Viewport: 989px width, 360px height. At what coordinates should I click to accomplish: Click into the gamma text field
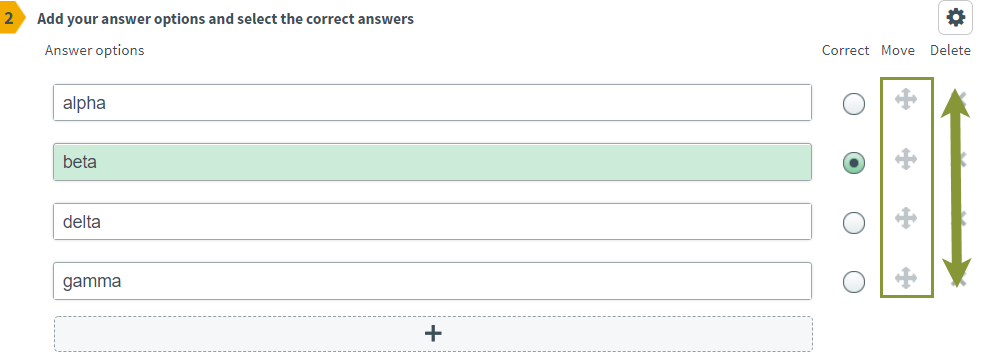pos(432,281)
